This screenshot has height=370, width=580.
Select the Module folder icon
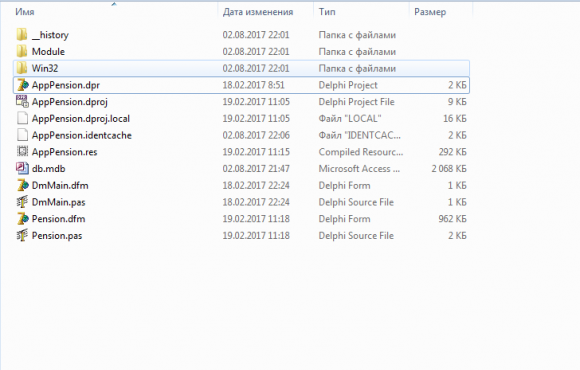(x=22, y=51)
